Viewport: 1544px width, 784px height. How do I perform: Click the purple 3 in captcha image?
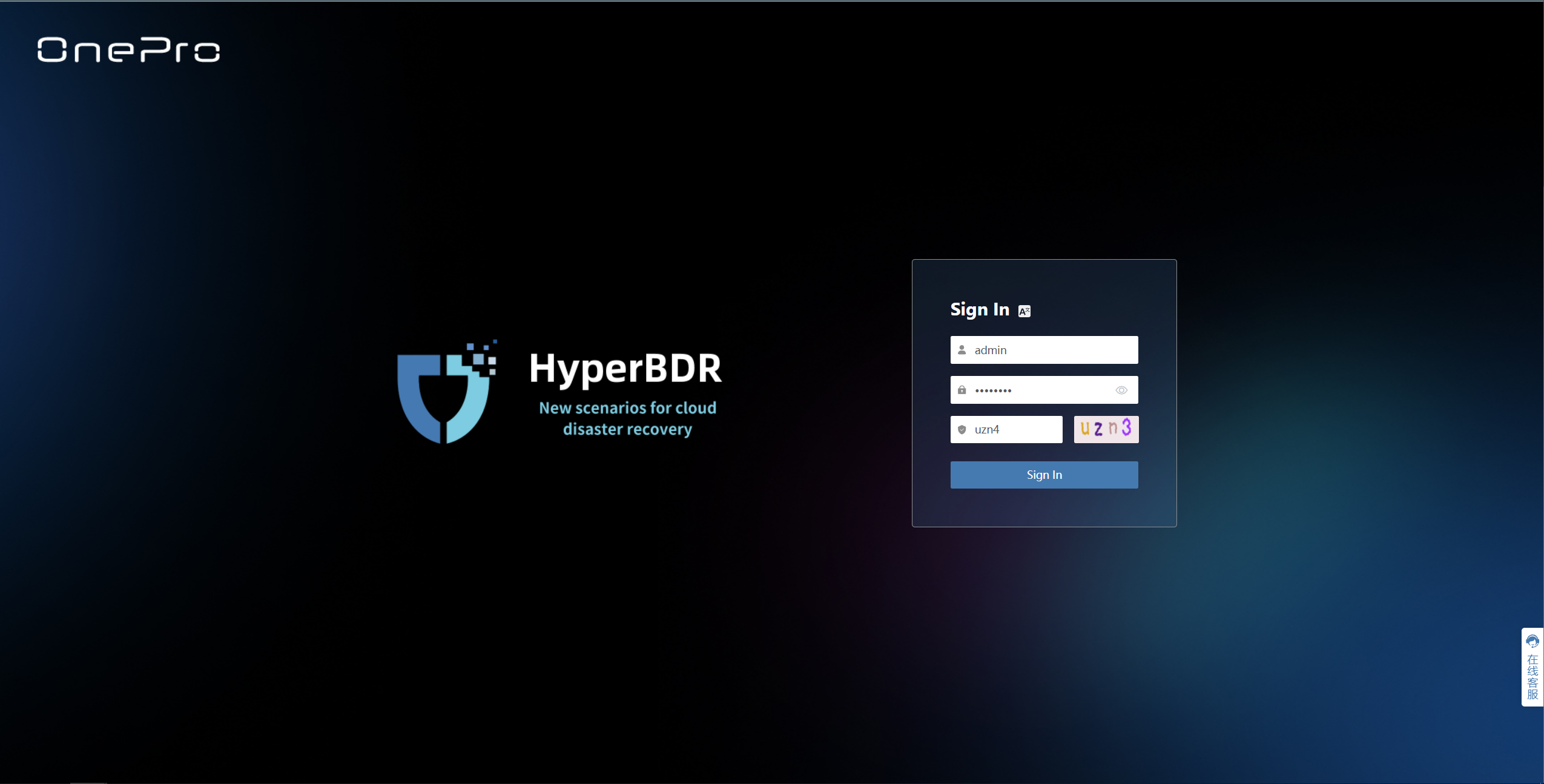(x=1126, y=427)
